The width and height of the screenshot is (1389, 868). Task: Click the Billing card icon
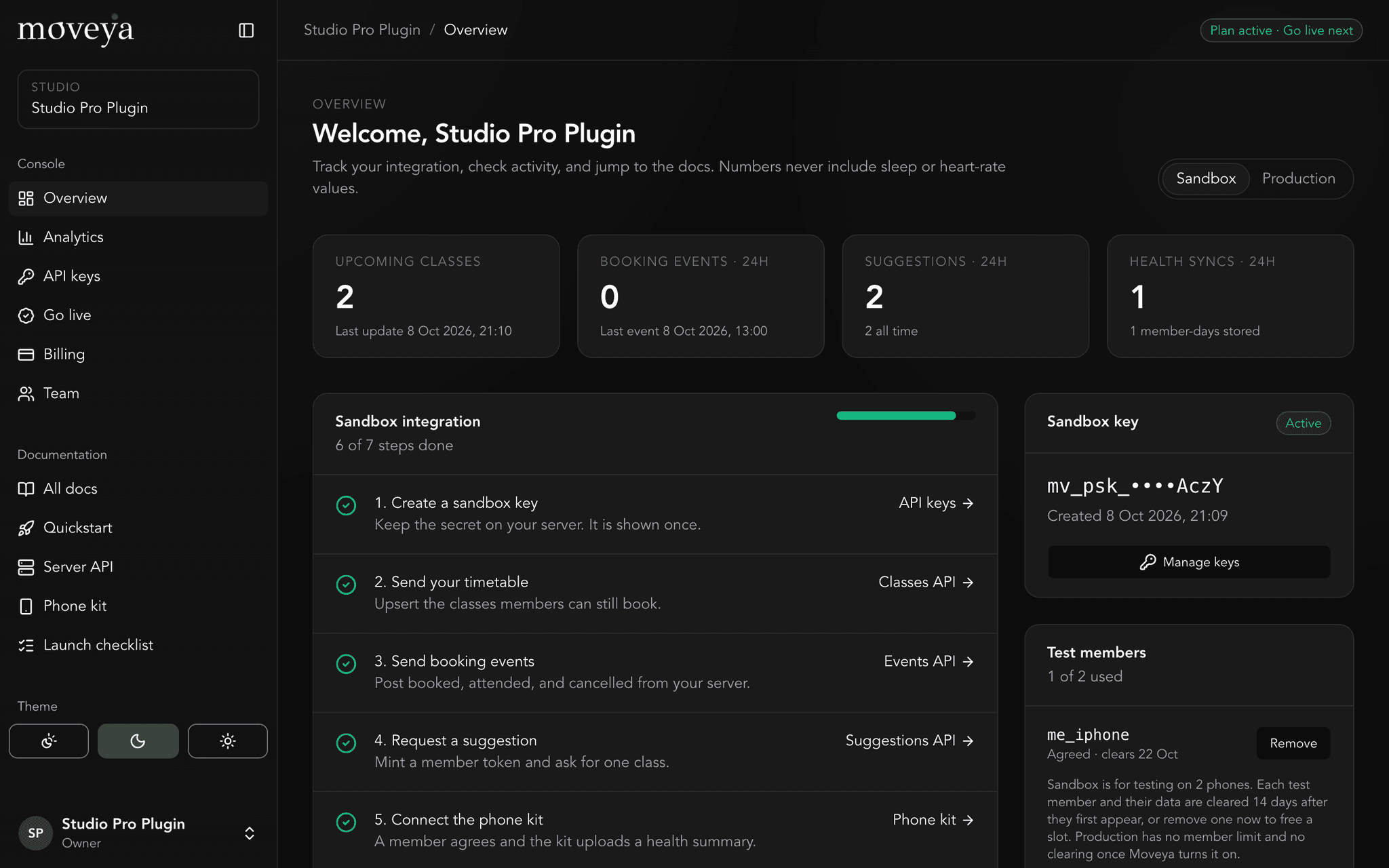26,355
